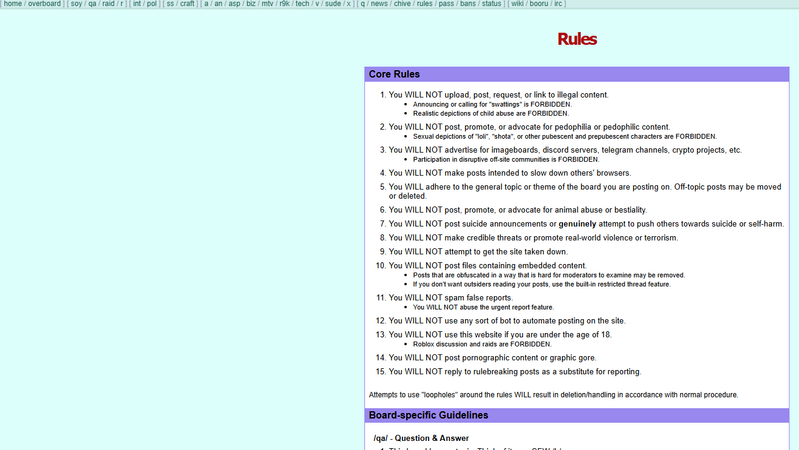The width and height of the screenshot is (799, 450).
Task: Go to the booru link
Action: 539,4
